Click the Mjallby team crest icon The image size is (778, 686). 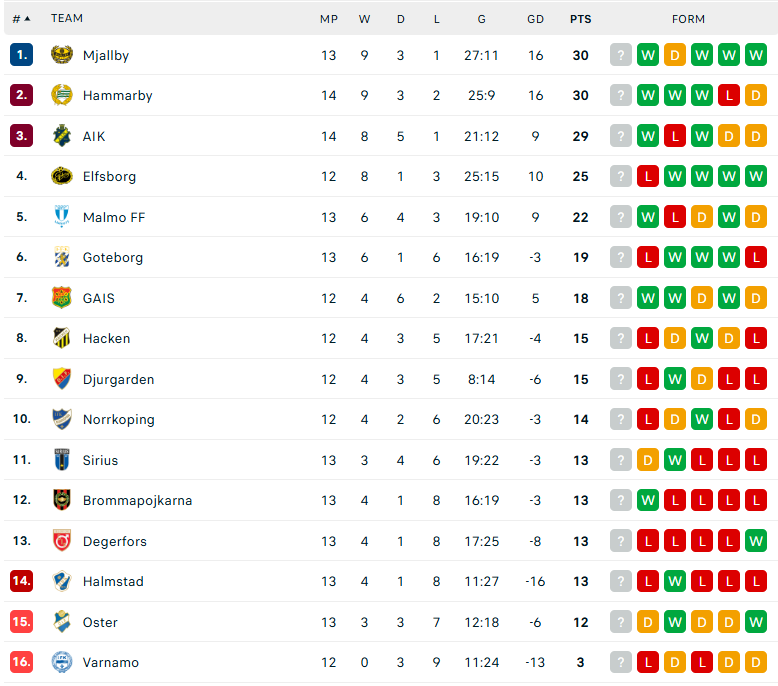62,55
